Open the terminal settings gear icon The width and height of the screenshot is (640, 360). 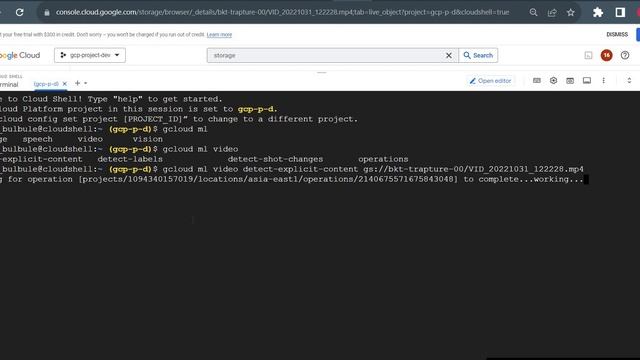(x=553, y=81)
